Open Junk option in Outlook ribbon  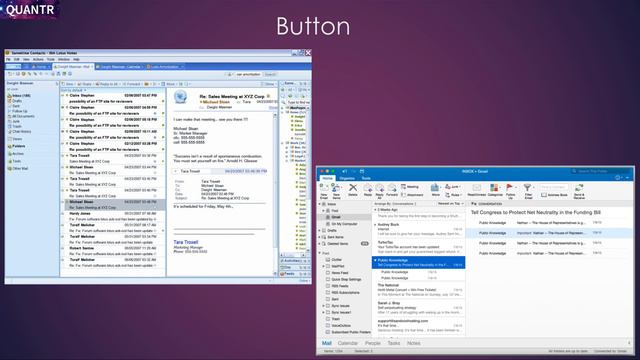(x=453, y=187)
